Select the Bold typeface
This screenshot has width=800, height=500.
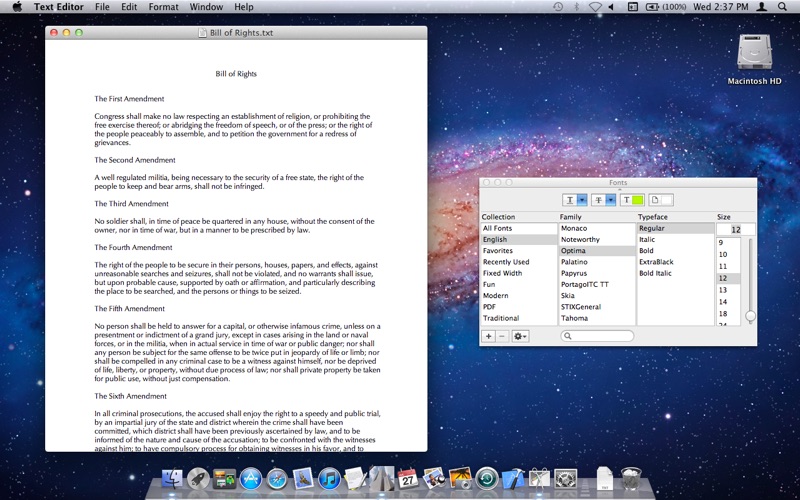(x=676, y=251)
